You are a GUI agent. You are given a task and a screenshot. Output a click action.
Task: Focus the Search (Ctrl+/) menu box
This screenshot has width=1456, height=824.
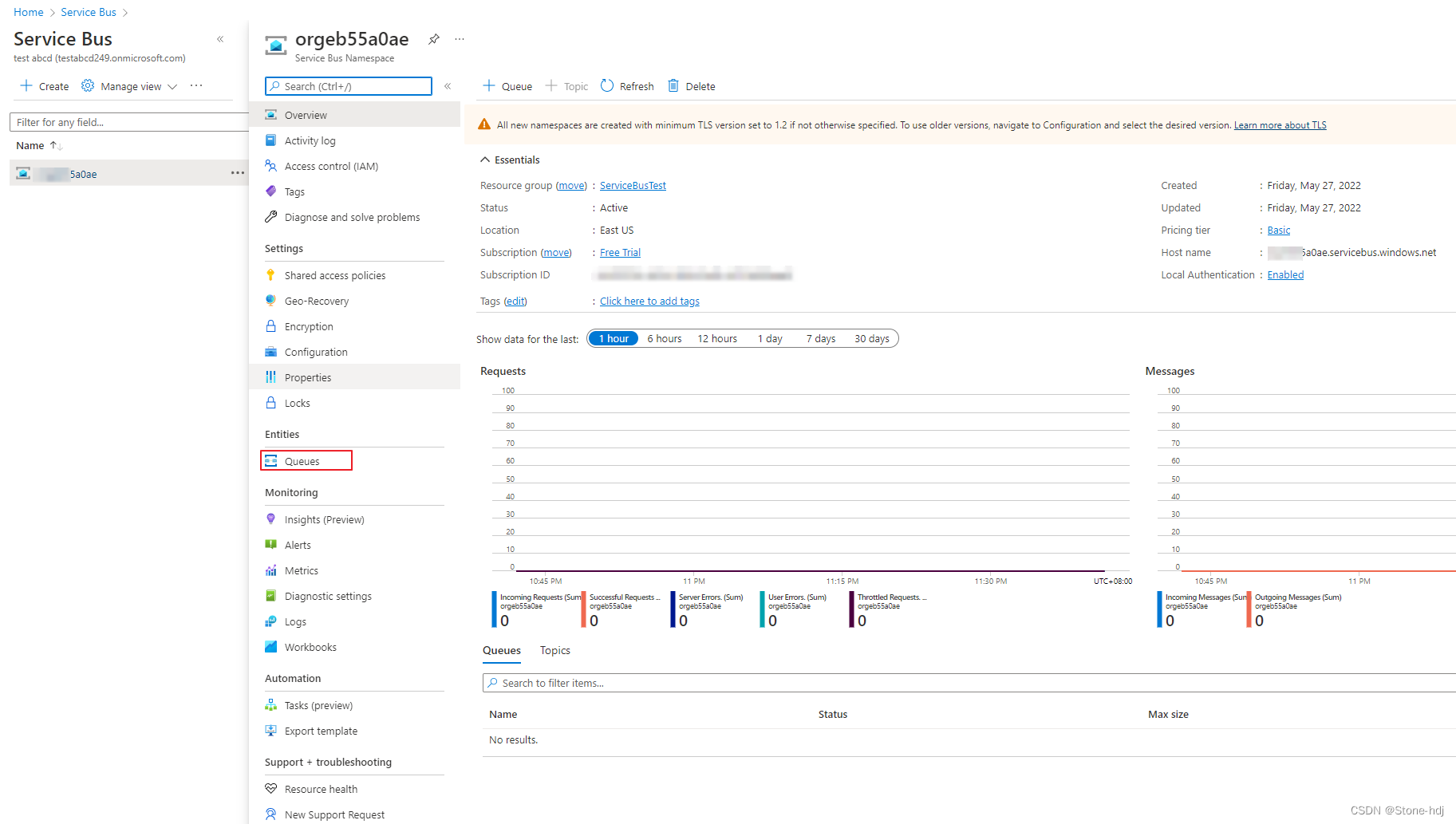point(349,86)
